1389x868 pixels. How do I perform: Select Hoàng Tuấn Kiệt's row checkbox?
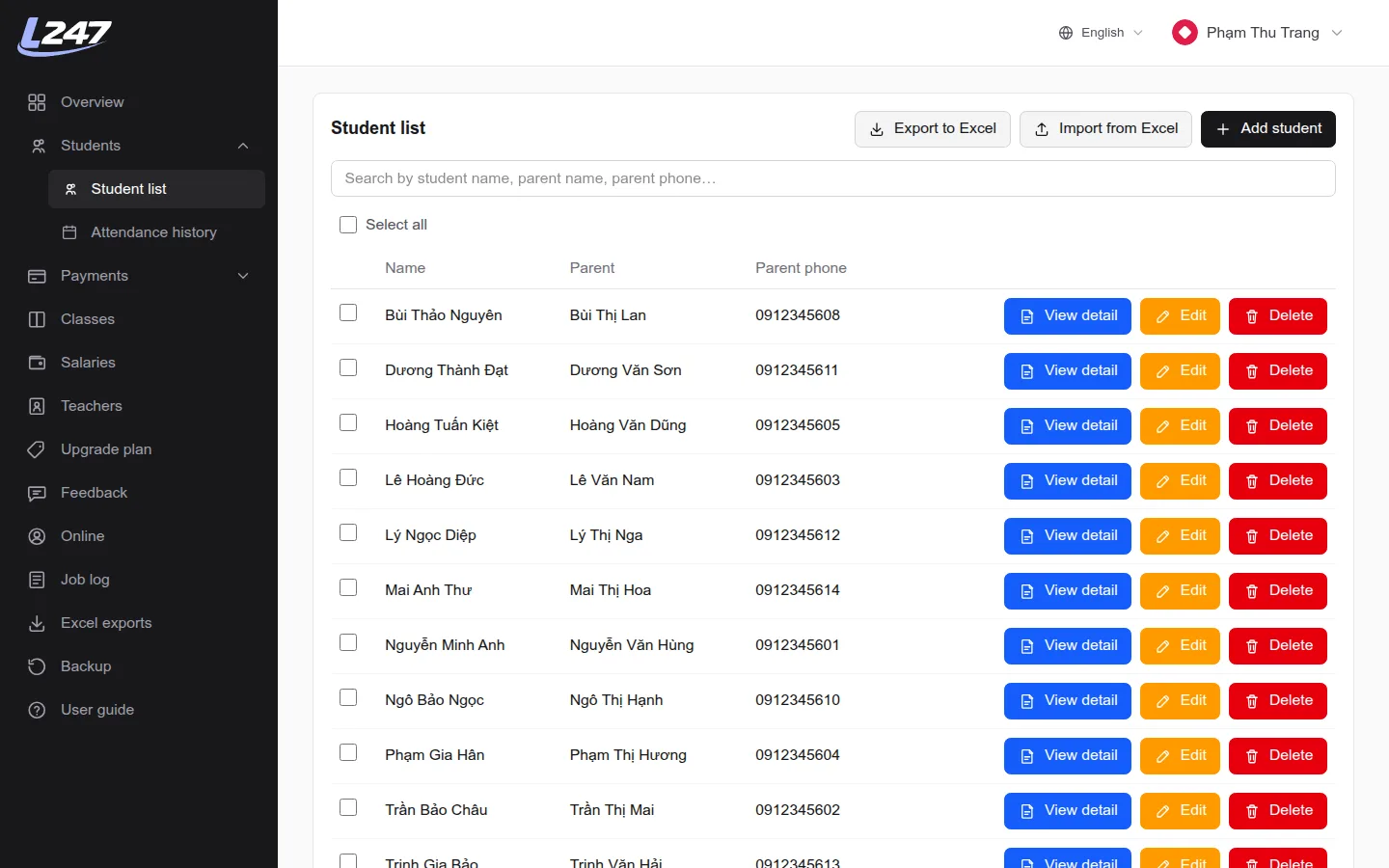tap(348, 422)
